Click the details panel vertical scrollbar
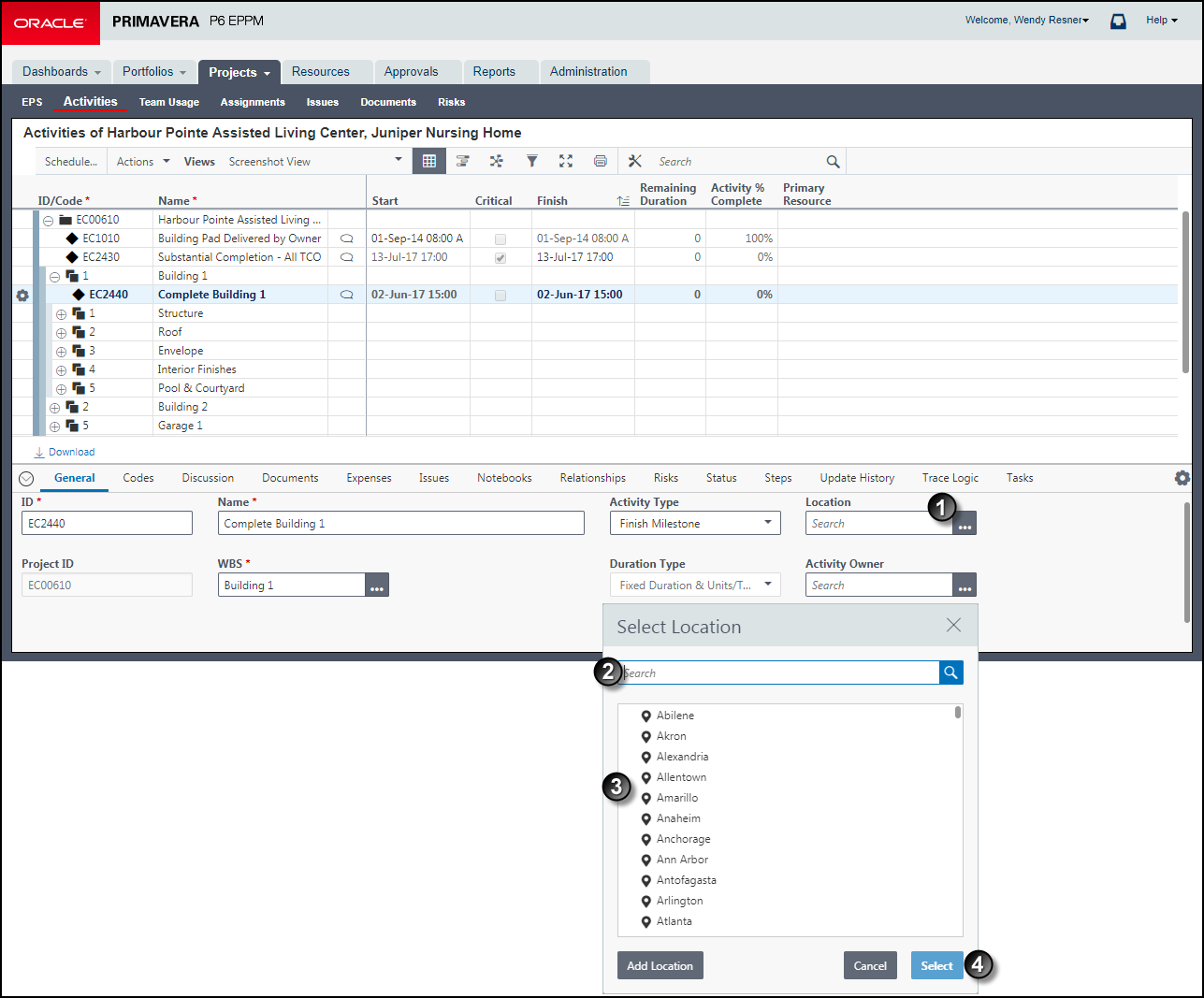Image resolution: width=1204 pixels, height=998 pixels. tap(1187, 562)
